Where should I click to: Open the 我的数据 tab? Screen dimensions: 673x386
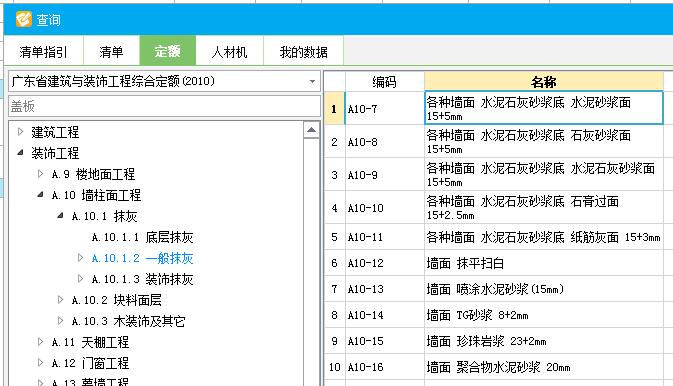tap(303, 52)
